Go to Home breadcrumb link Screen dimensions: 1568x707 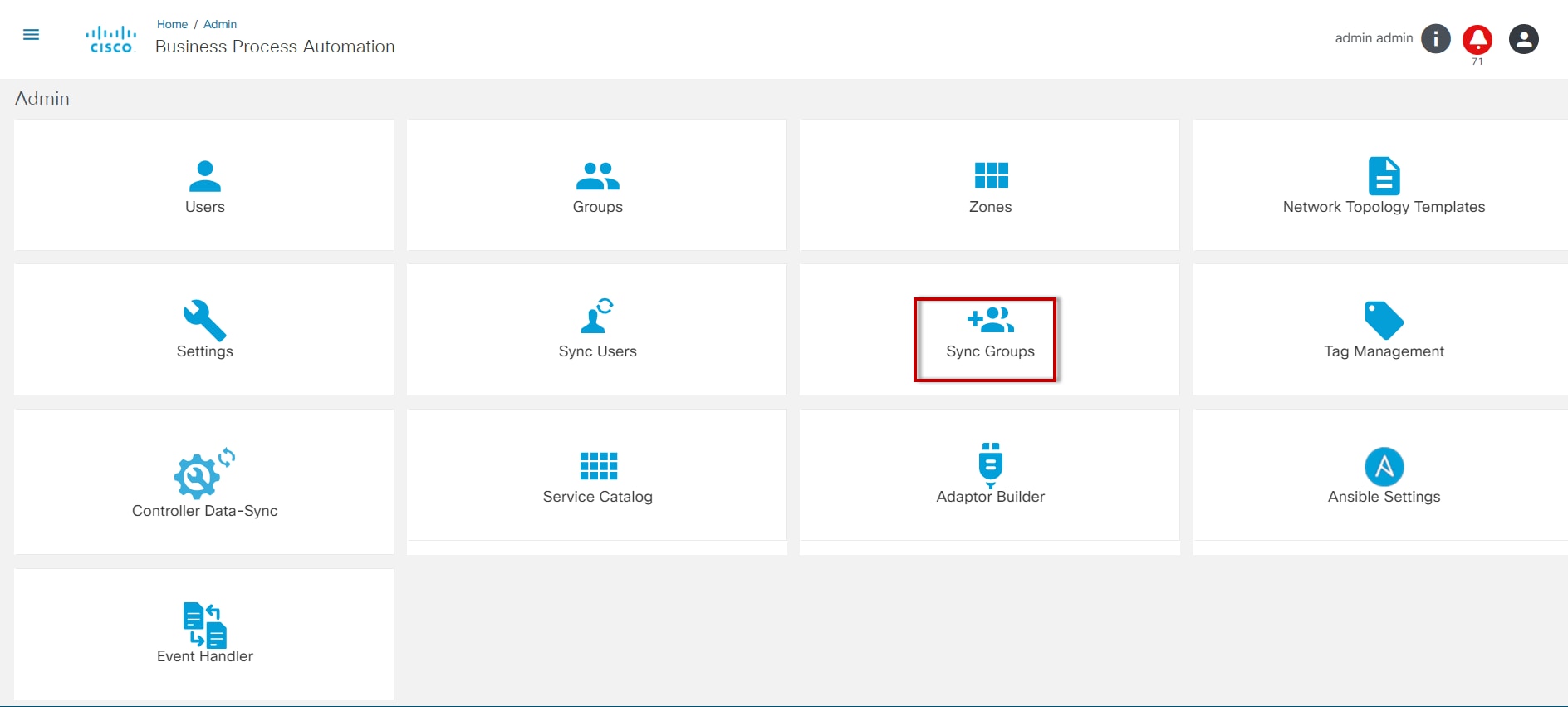click(172, 24)
